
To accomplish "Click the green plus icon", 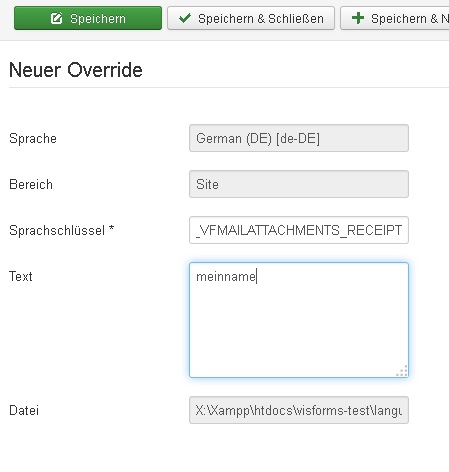I will point(358,18).
